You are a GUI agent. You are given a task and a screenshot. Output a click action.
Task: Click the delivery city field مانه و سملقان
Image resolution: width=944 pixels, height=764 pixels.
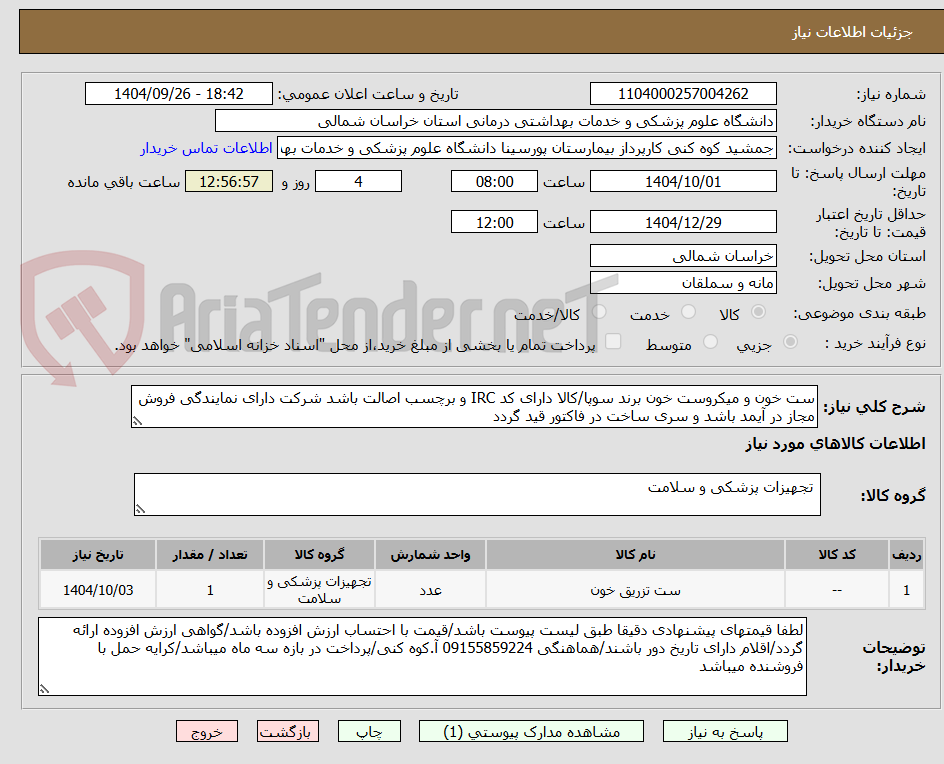(683, 283)
